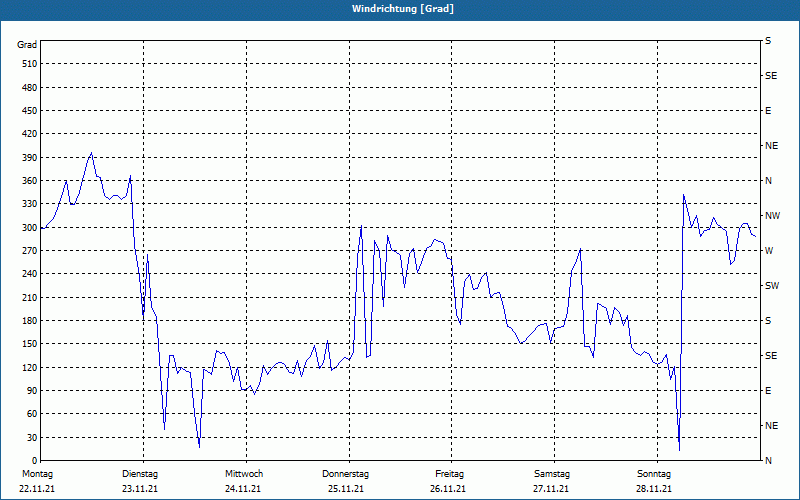The image size is (800, 500).
Task: Select SE compass label between 510 and 480 levels
Action: [x=771, y=76]
